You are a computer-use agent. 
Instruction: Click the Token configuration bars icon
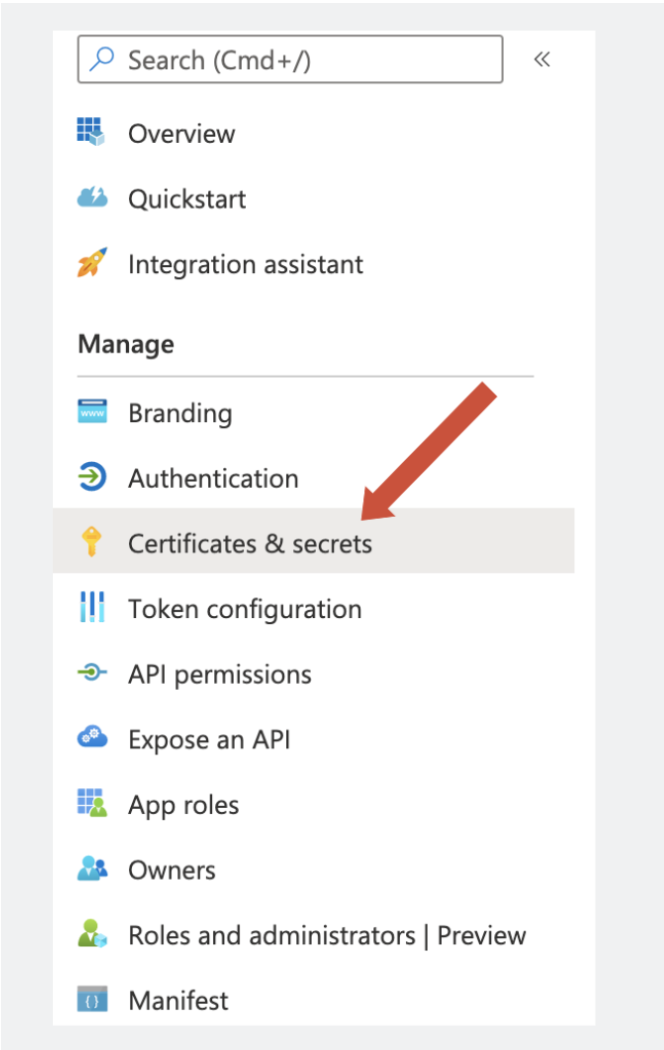pyautogui.click(x=92, y=607)
